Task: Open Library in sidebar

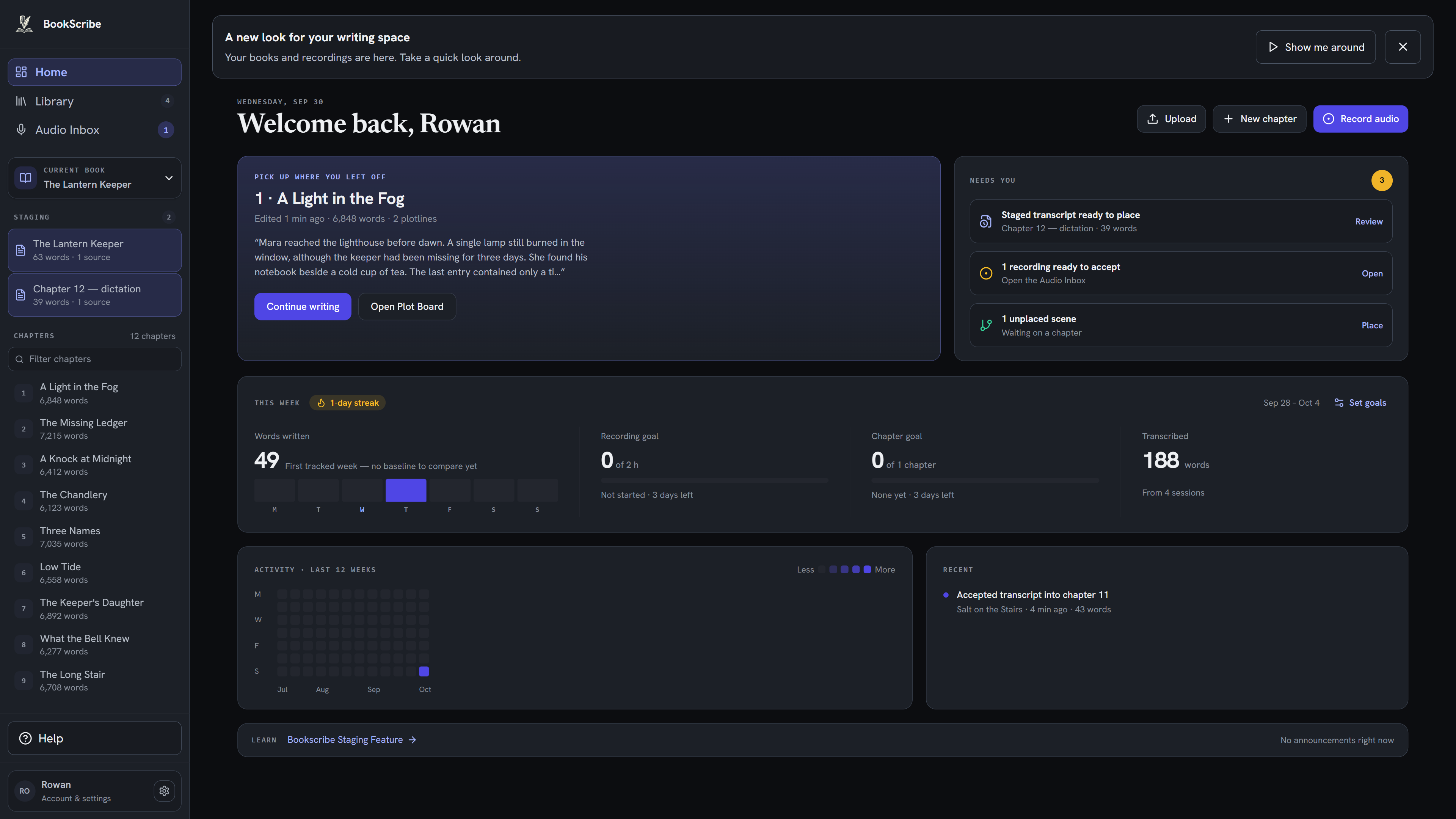Action: pyautogui.click(x=94, y=101)
